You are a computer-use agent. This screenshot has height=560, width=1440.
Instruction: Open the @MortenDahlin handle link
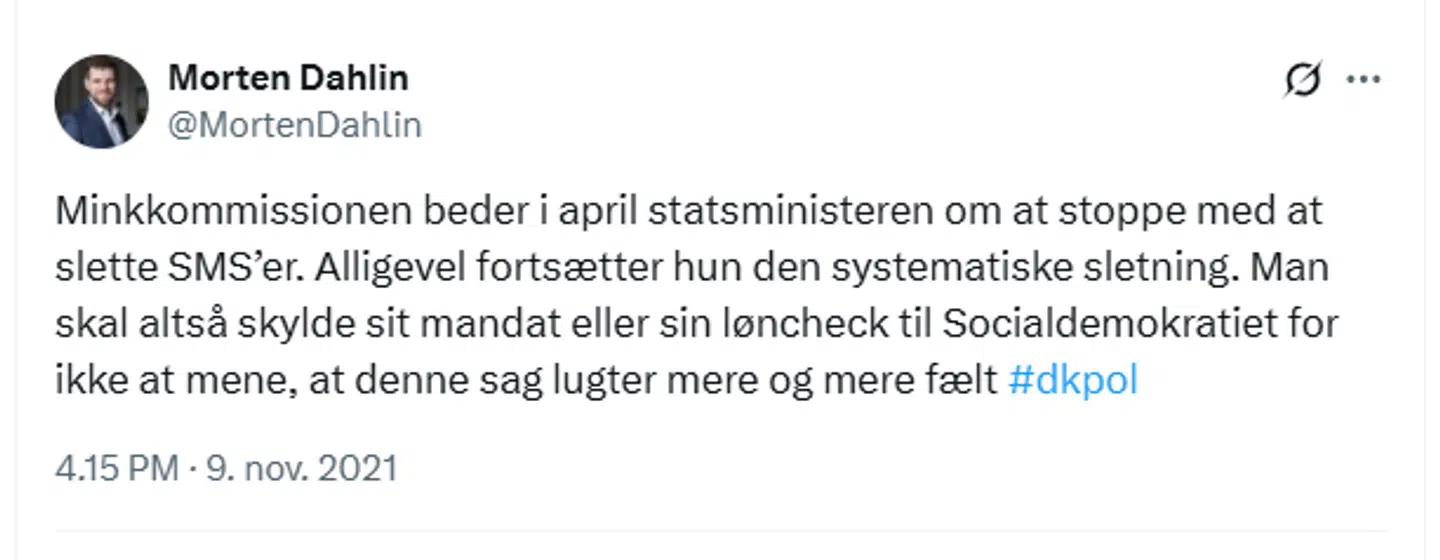coord(295,125)
